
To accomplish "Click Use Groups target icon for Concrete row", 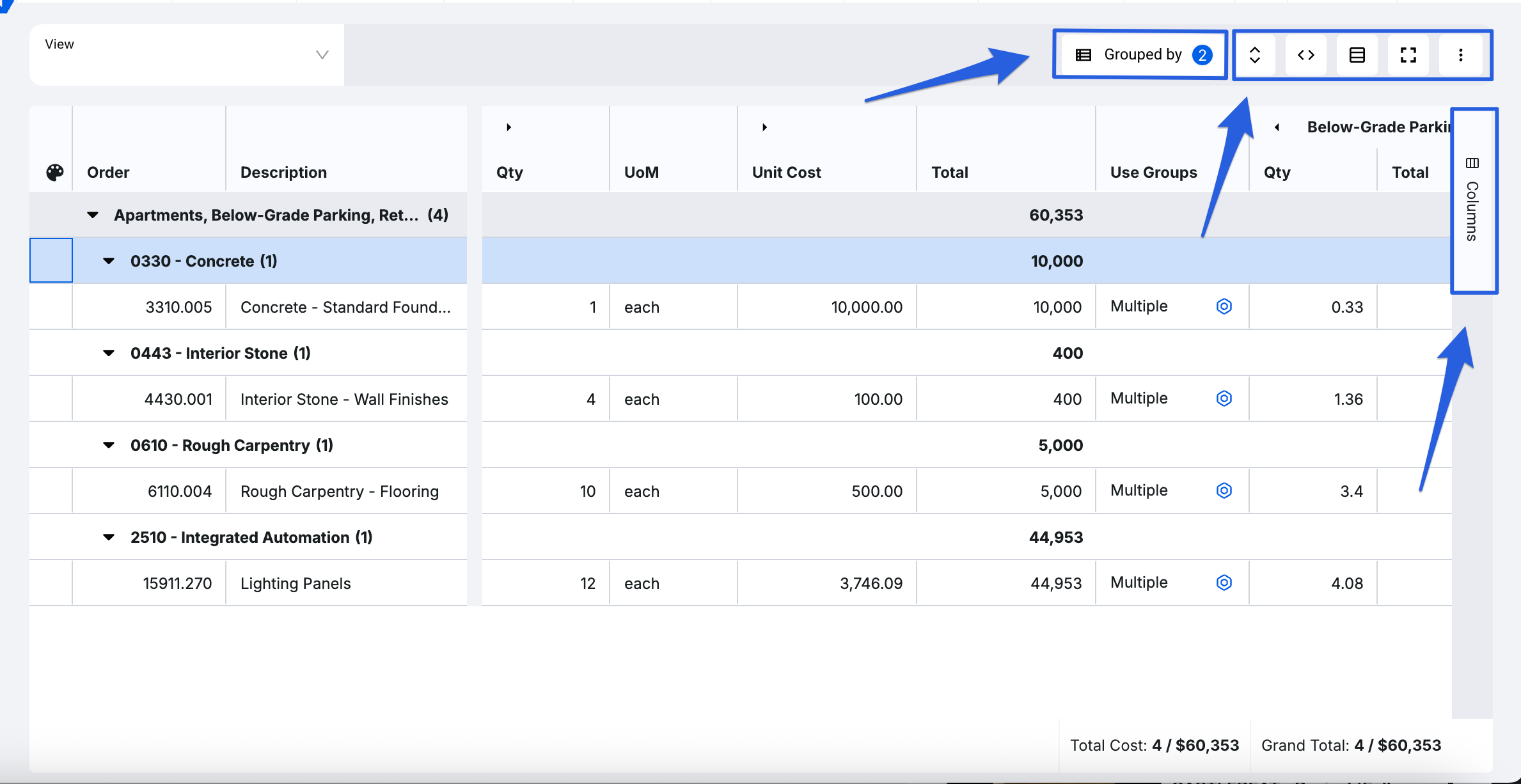I will pyautogui.click(x=1224, y=306).
